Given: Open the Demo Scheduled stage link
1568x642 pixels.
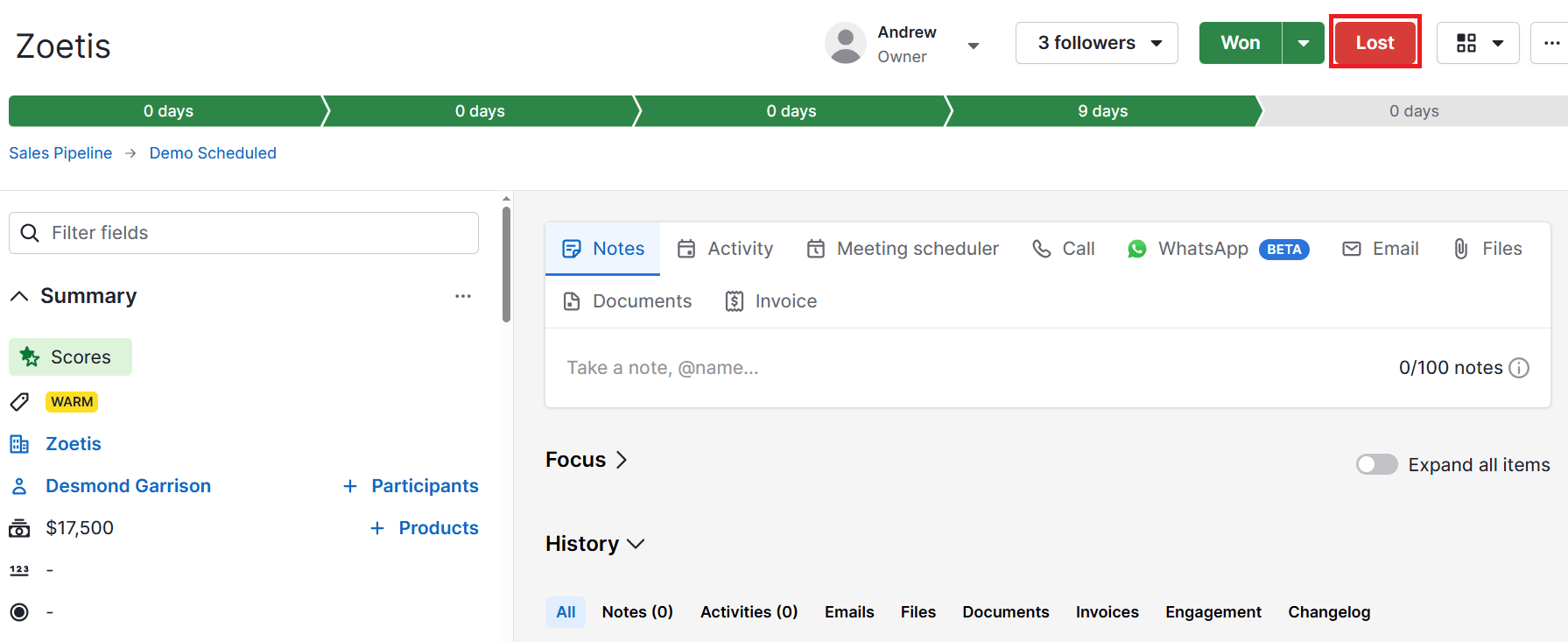Looking at the screenshot, I should click(x=213, y=153).
